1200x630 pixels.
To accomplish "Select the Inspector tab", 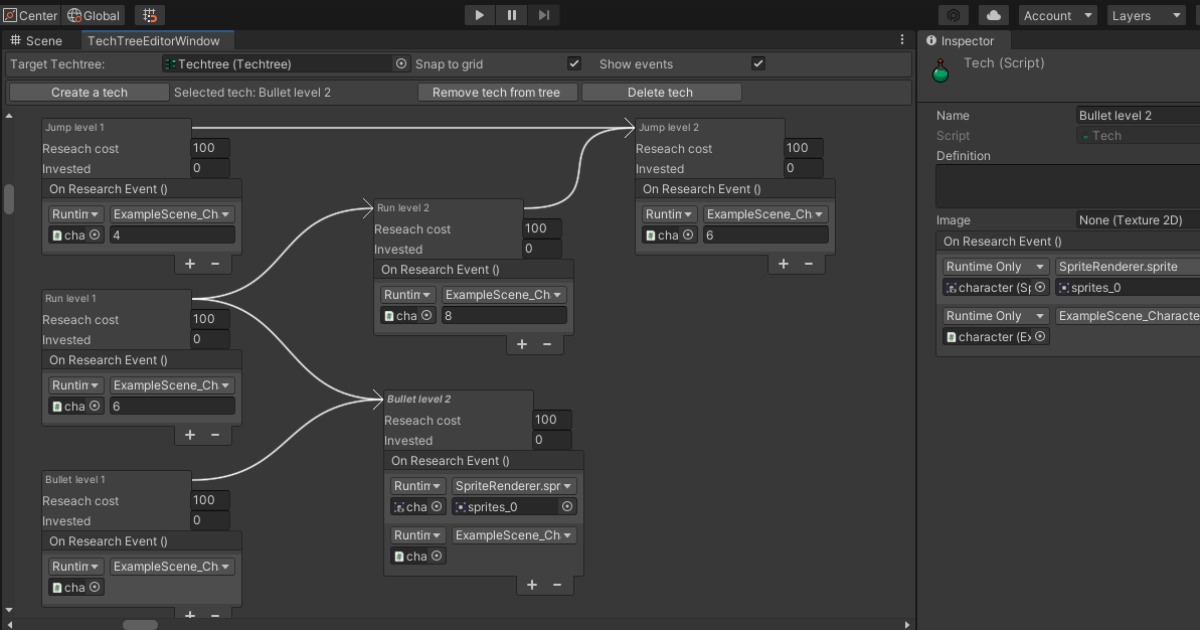I will tap(962, 41).
